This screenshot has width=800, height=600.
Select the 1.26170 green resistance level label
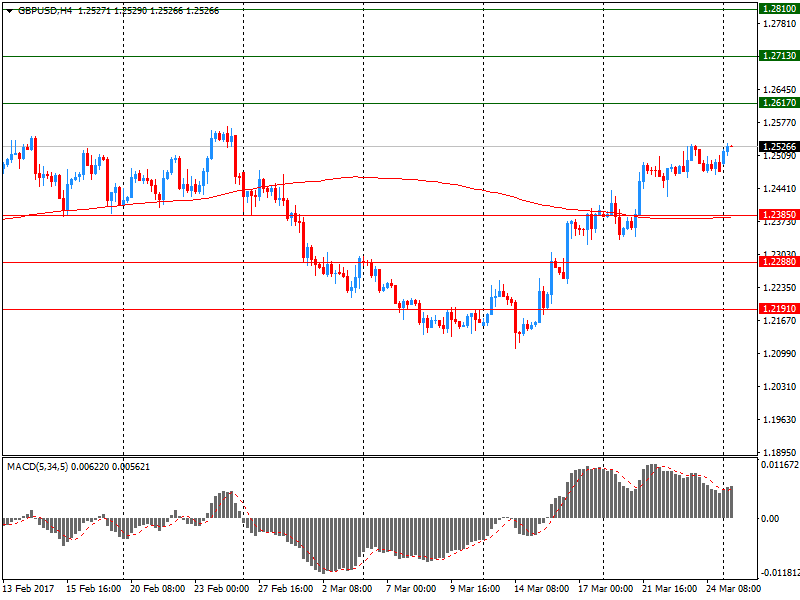[x=779, y=103]
